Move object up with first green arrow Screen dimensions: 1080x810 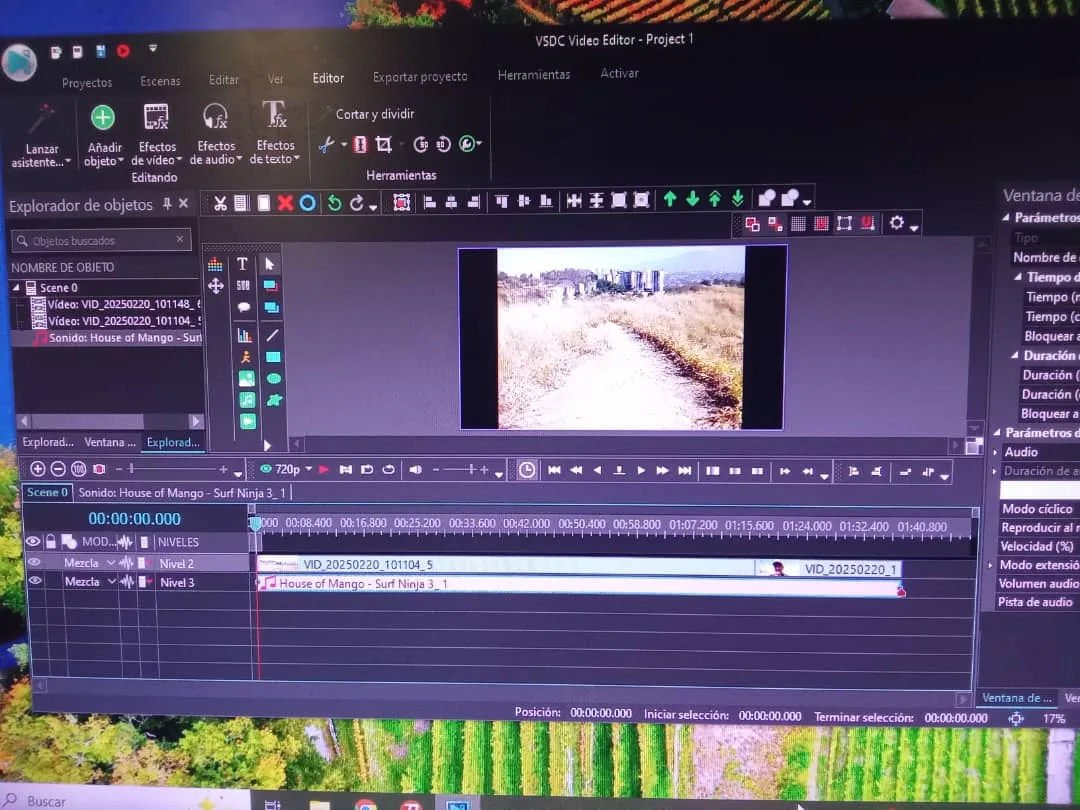pos(669,199)
